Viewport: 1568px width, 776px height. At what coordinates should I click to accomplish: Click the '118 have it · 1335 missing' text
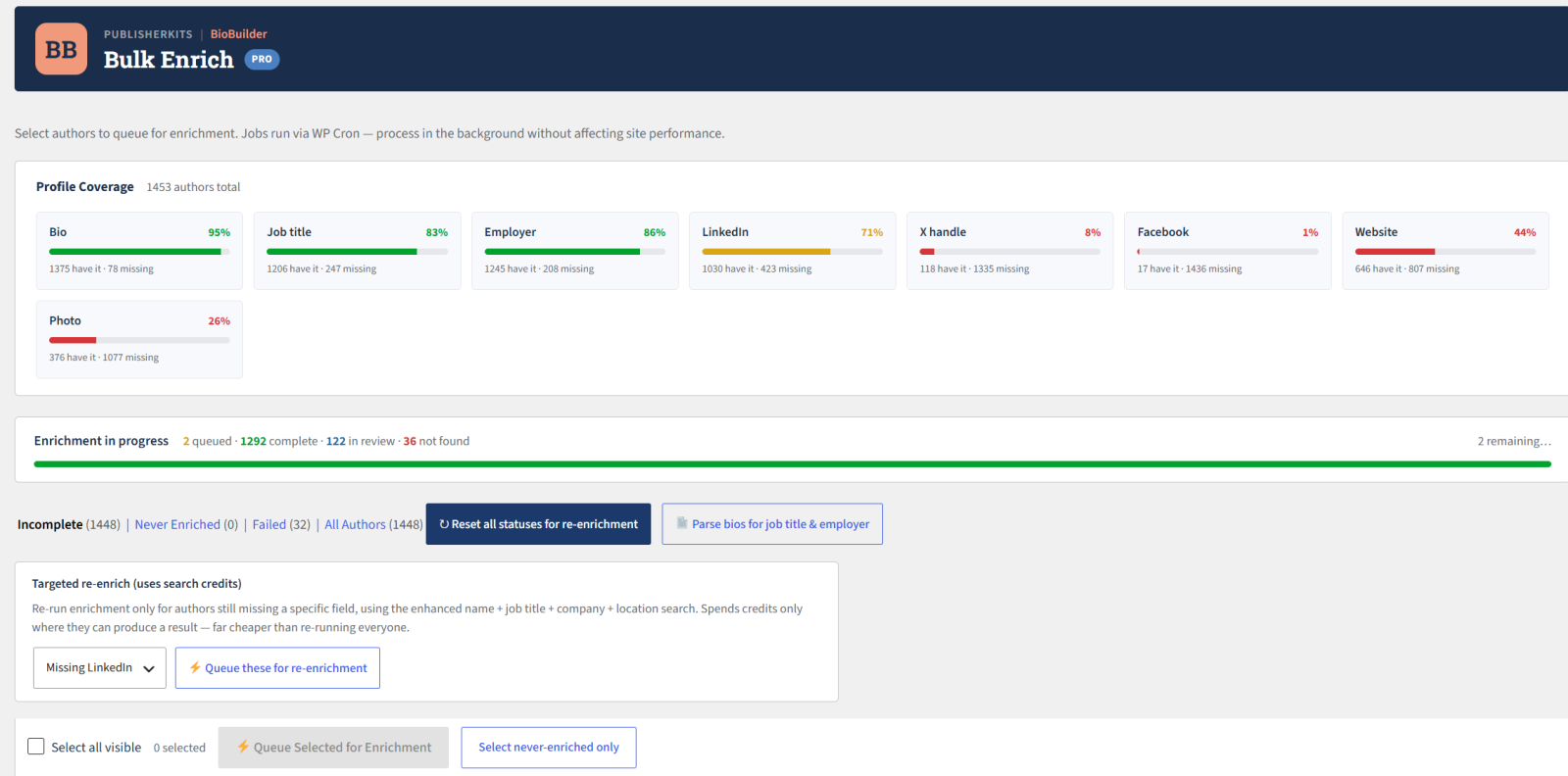(x=974, y=268)
